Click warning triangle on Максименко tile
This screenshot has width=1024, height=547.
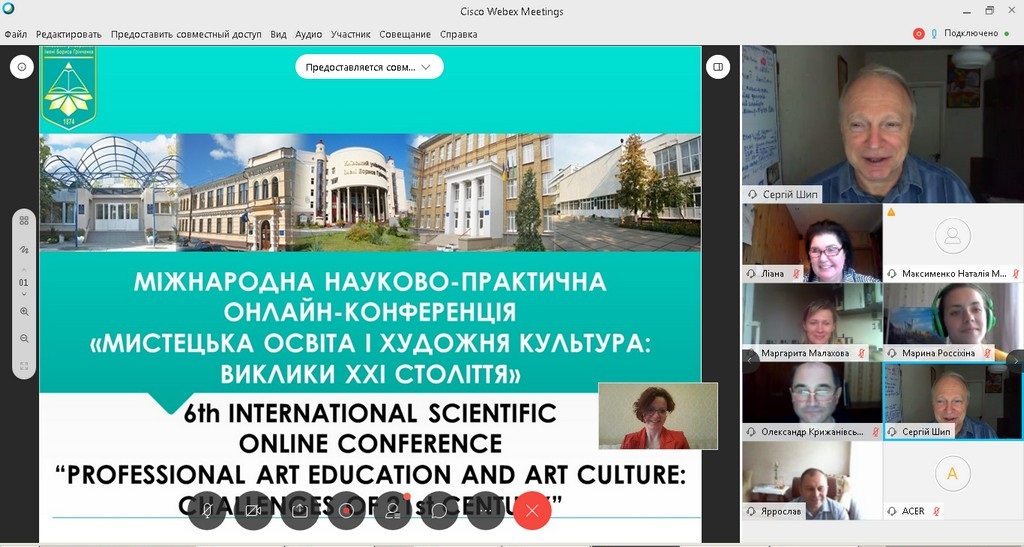click(891, 212)
